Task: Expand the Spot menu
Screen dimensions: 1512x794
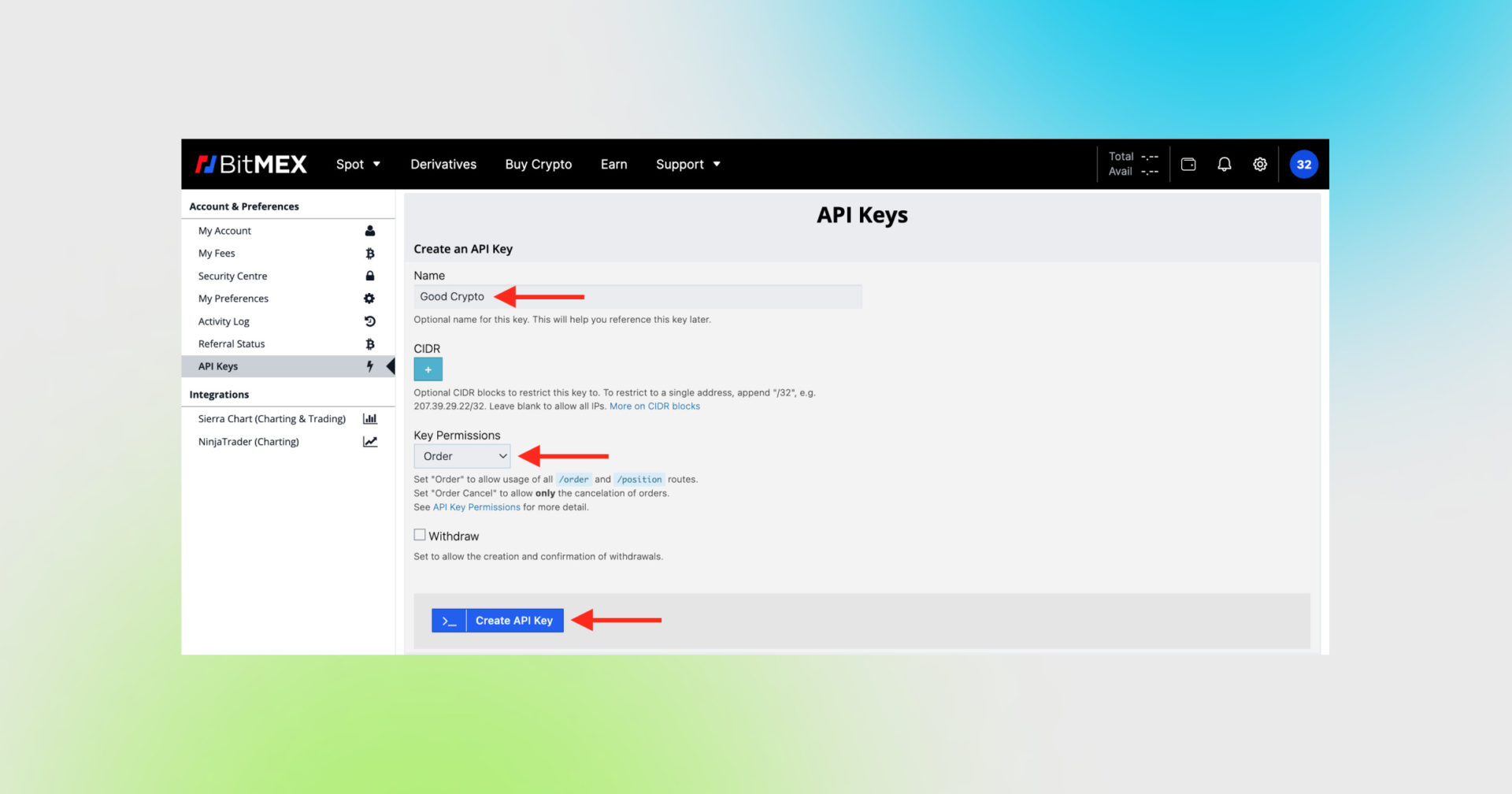Action: (358, 164)
